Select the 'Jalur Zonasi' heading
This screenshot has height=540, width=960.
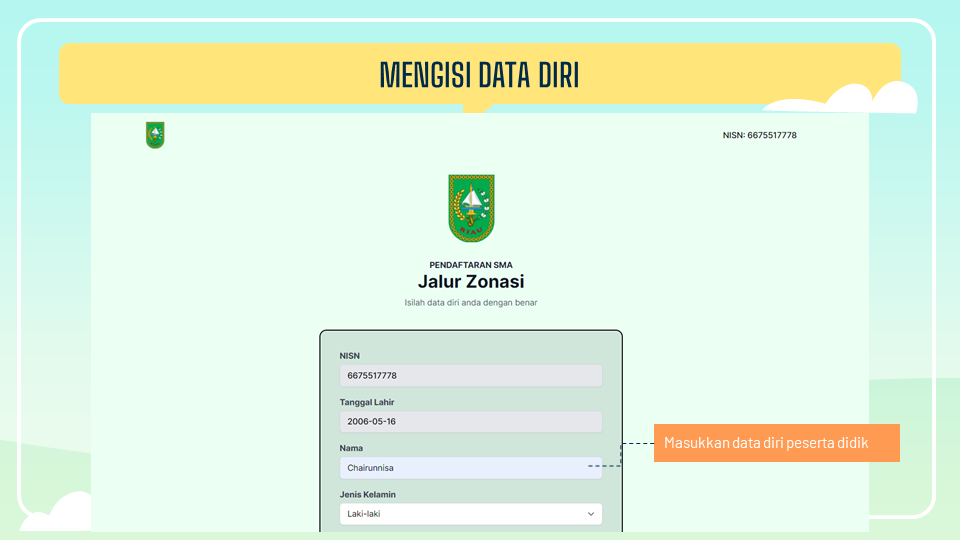[470, 282]
